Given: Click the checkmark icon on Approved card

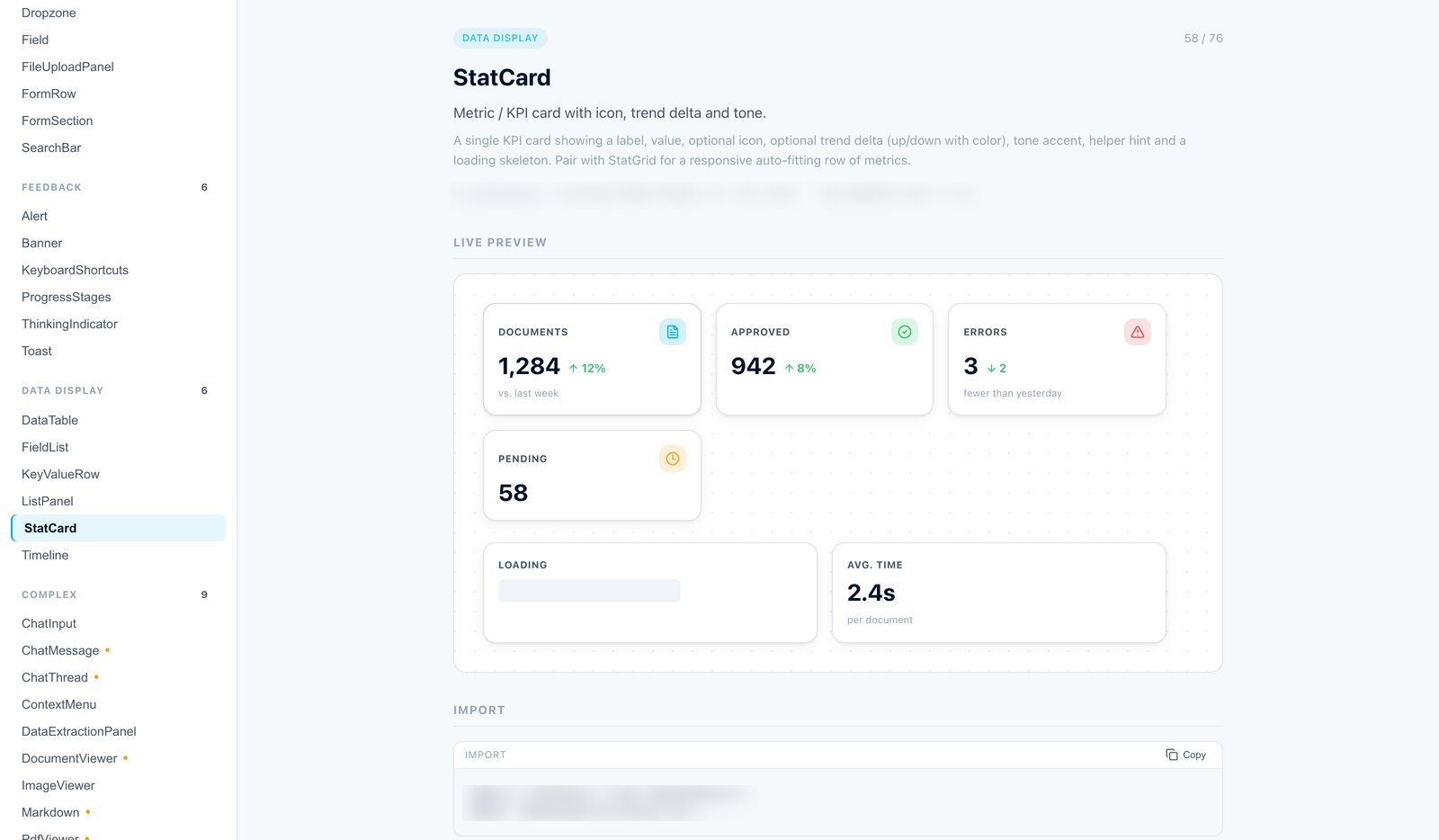Looking at the screenshot, I should [904, 332].
